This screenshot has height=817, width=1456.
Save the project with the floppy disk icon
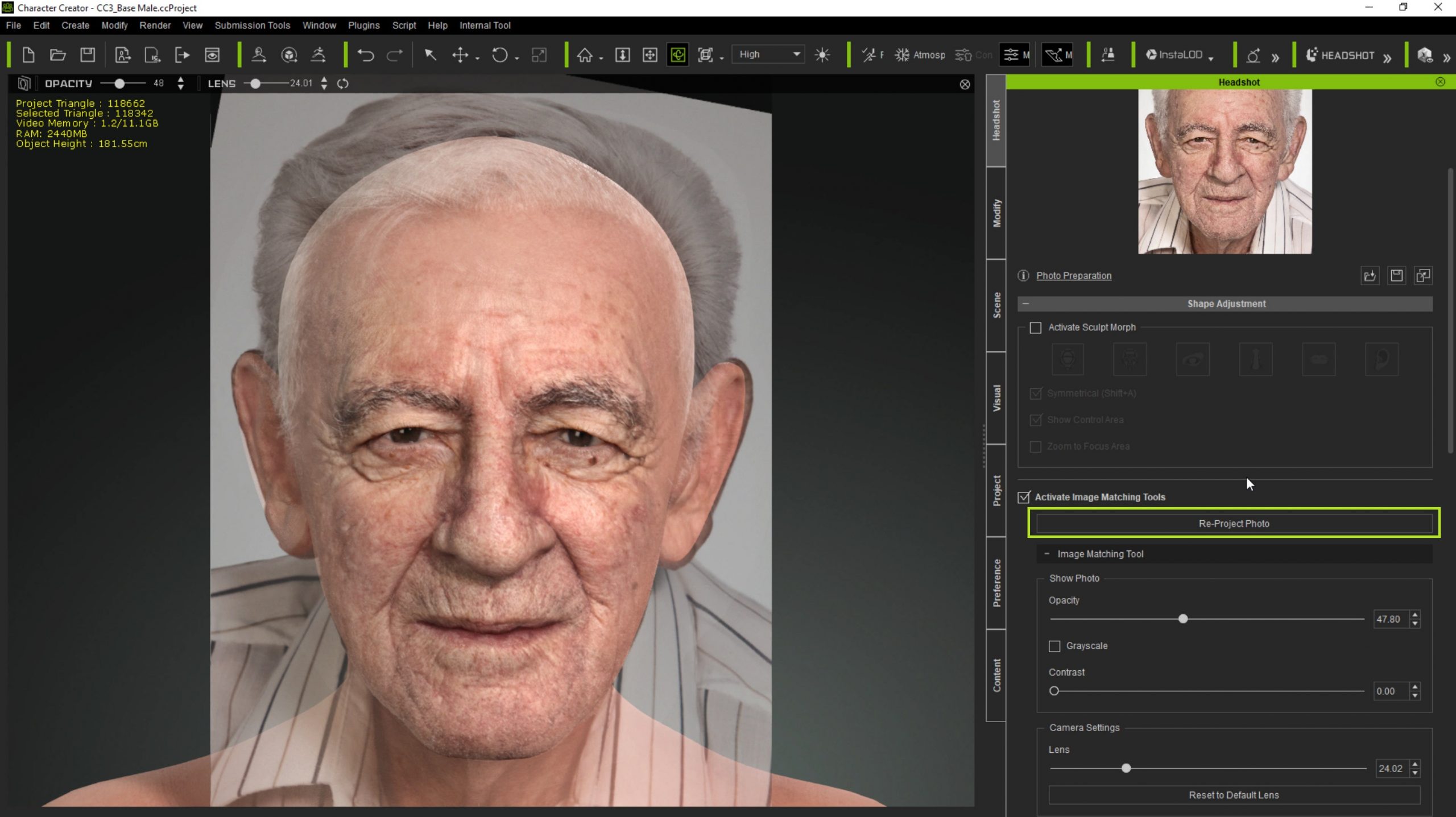tap(87, 55)
